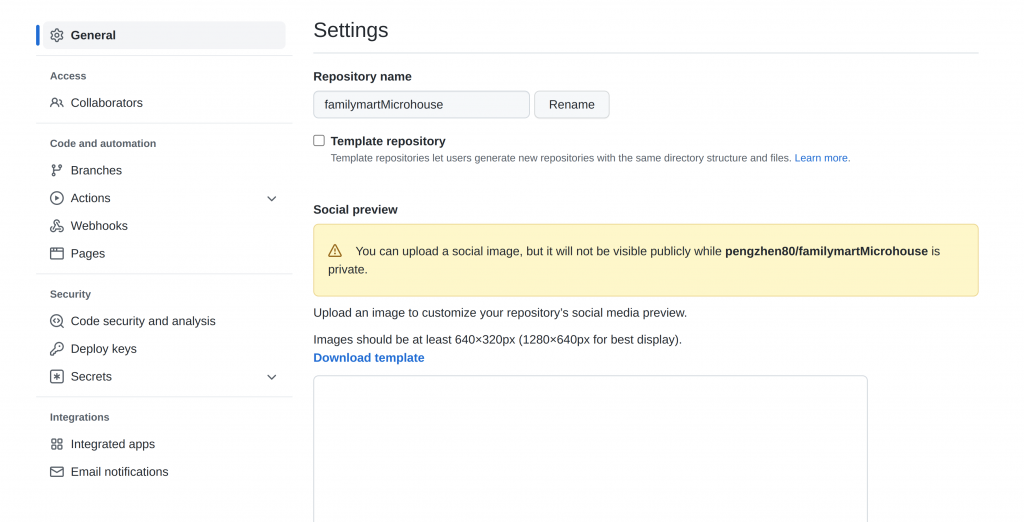Click the Collaborators people icon

pos(57,103)
